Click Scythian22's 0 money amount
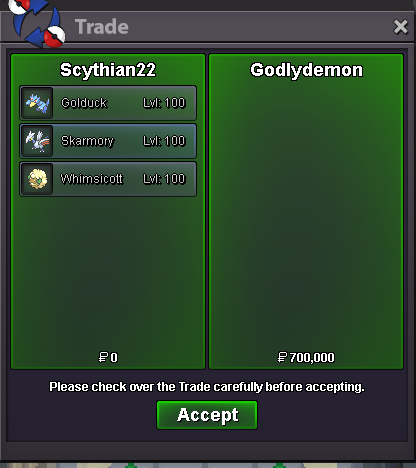The image size is (416, 468). pyautogui.click(x=108, y=358)
